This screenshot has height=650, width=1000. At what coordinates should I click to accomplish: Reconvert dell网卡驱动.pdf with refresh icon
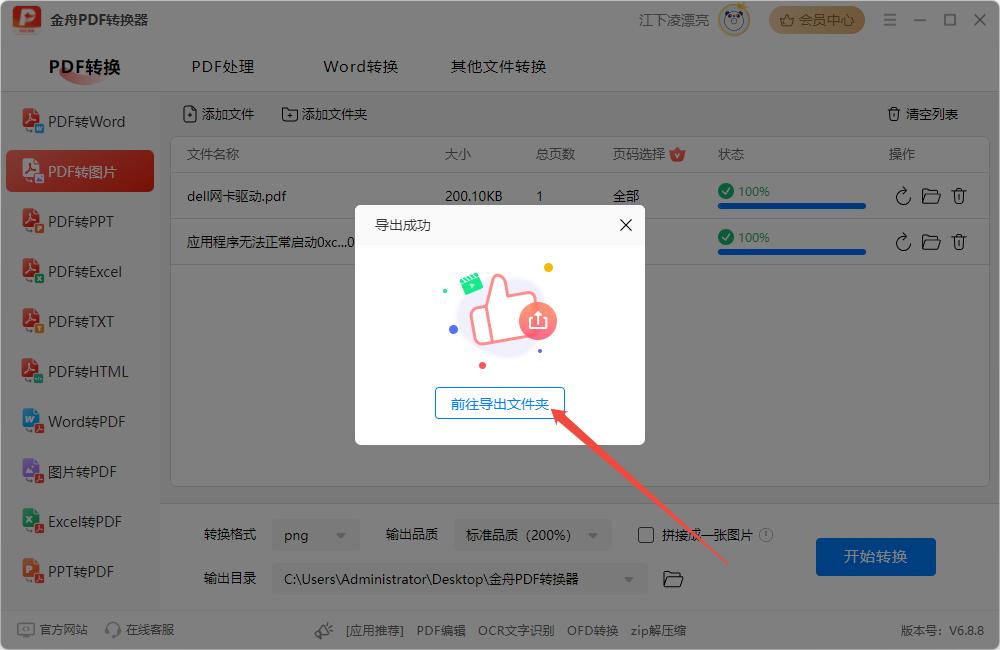pos(903,196)
